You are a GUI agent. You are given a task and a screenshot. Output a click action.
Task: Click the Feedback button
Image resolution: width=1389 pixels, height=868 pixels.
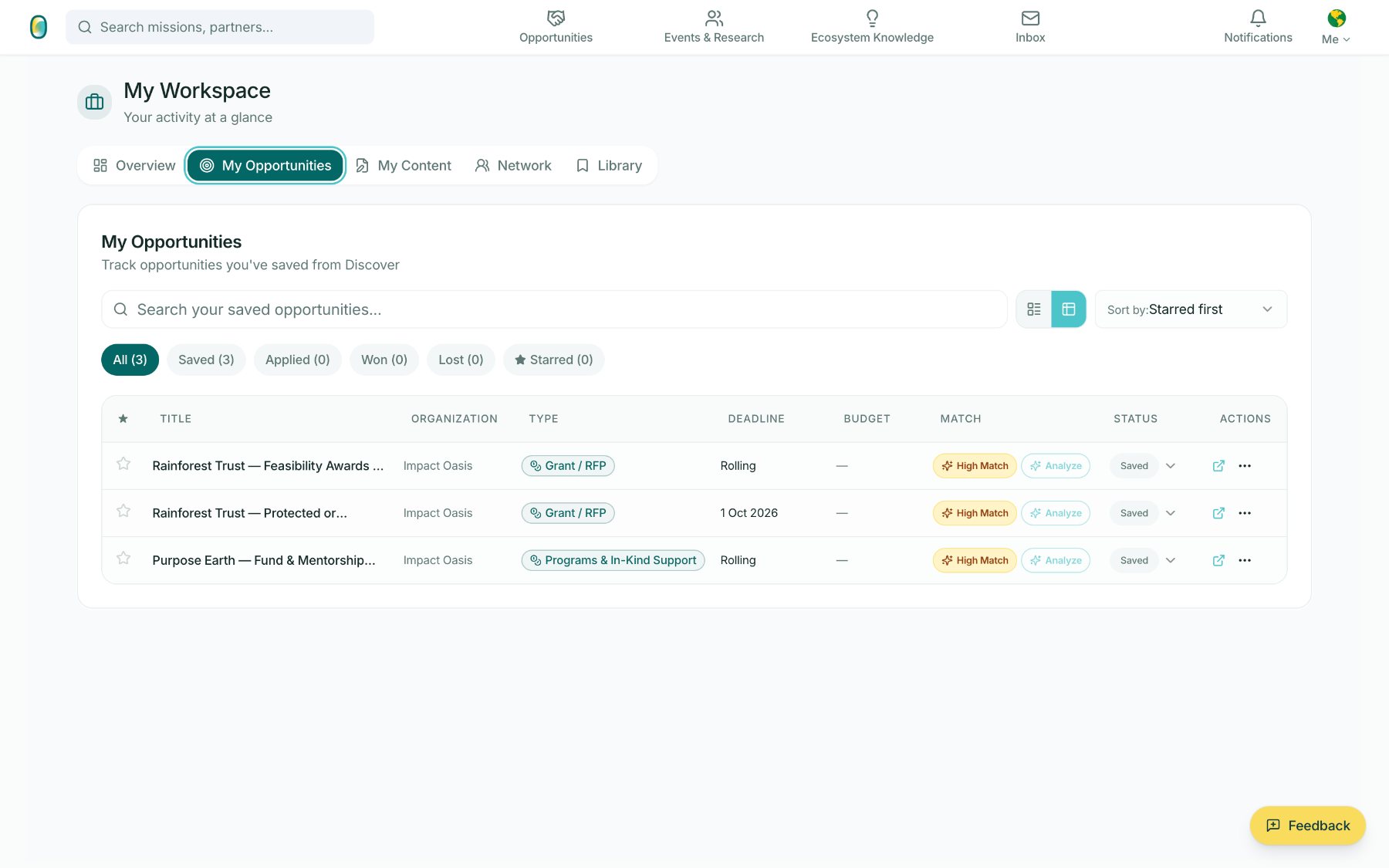1307,826
